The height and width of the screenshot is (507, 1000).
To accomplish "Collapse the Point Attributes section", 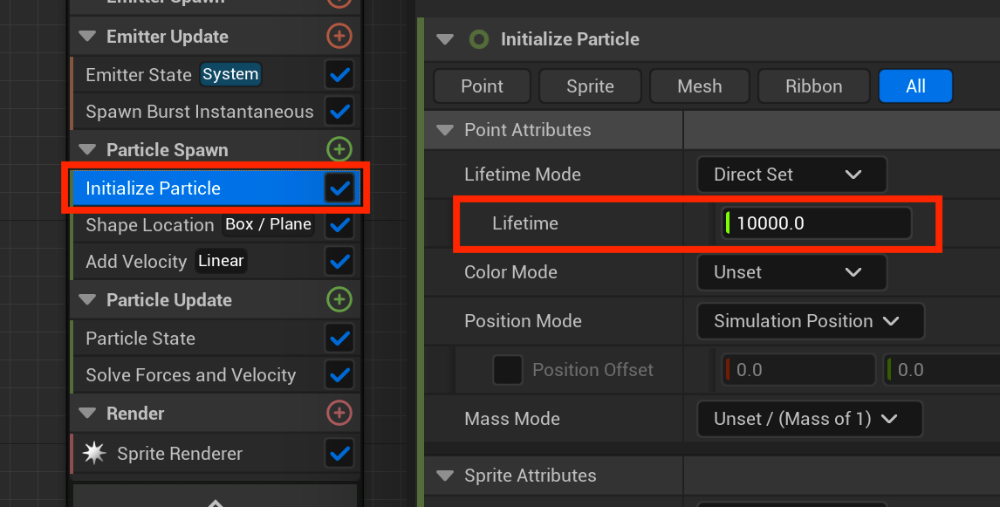I will tap(445, 130).
